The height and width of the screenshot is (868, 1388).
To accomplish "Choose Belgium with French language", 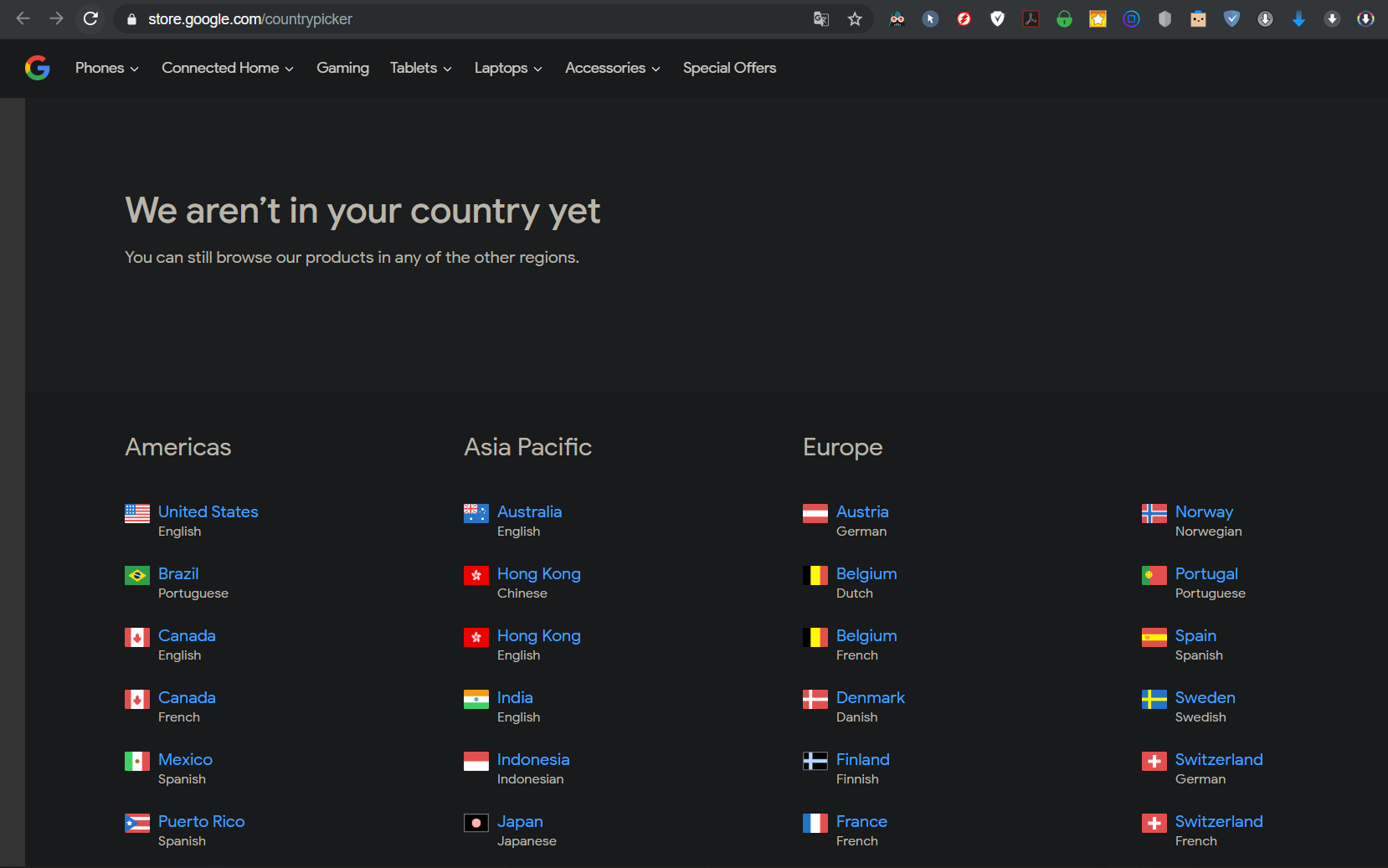I will [x=866, y=635].
